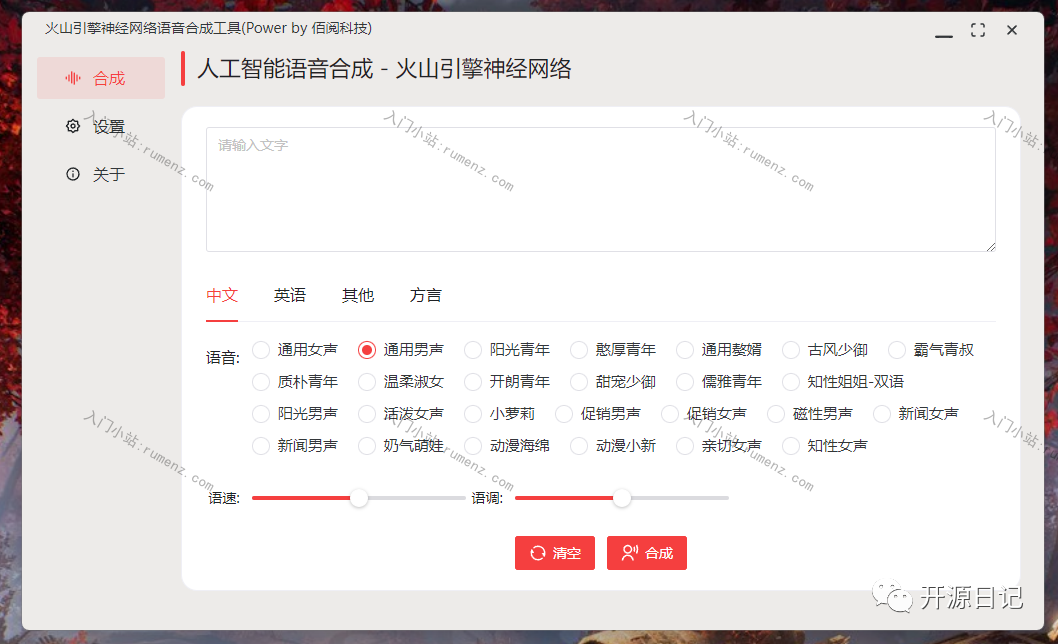Click the speaking-person icon in 合成 button
This screenshot has height=644, width=1058.
630,553
